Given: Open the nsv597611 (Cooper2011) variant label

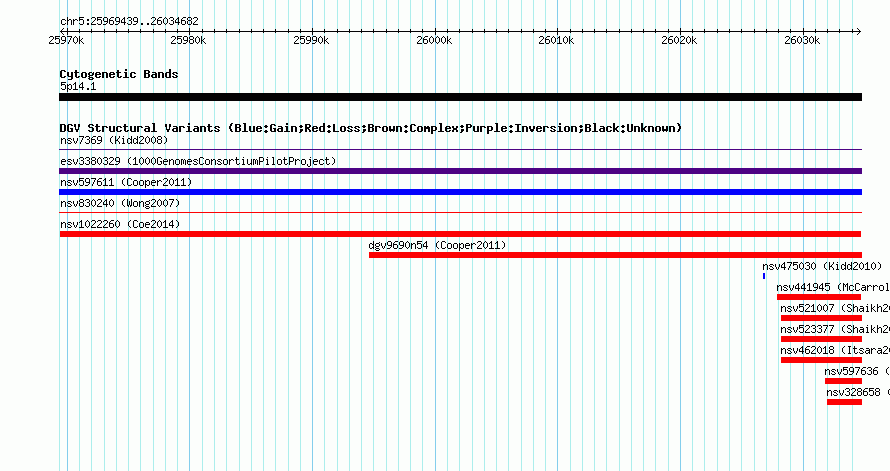Looking at the screenshot, I should pyautogui.click(x=126, y=182).
